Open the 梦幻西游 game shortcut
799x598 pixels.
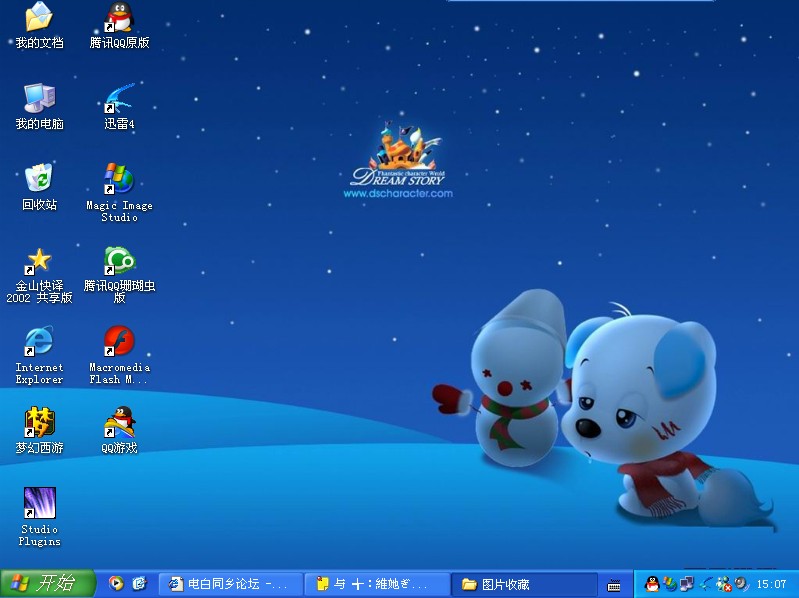click(39, 423)
